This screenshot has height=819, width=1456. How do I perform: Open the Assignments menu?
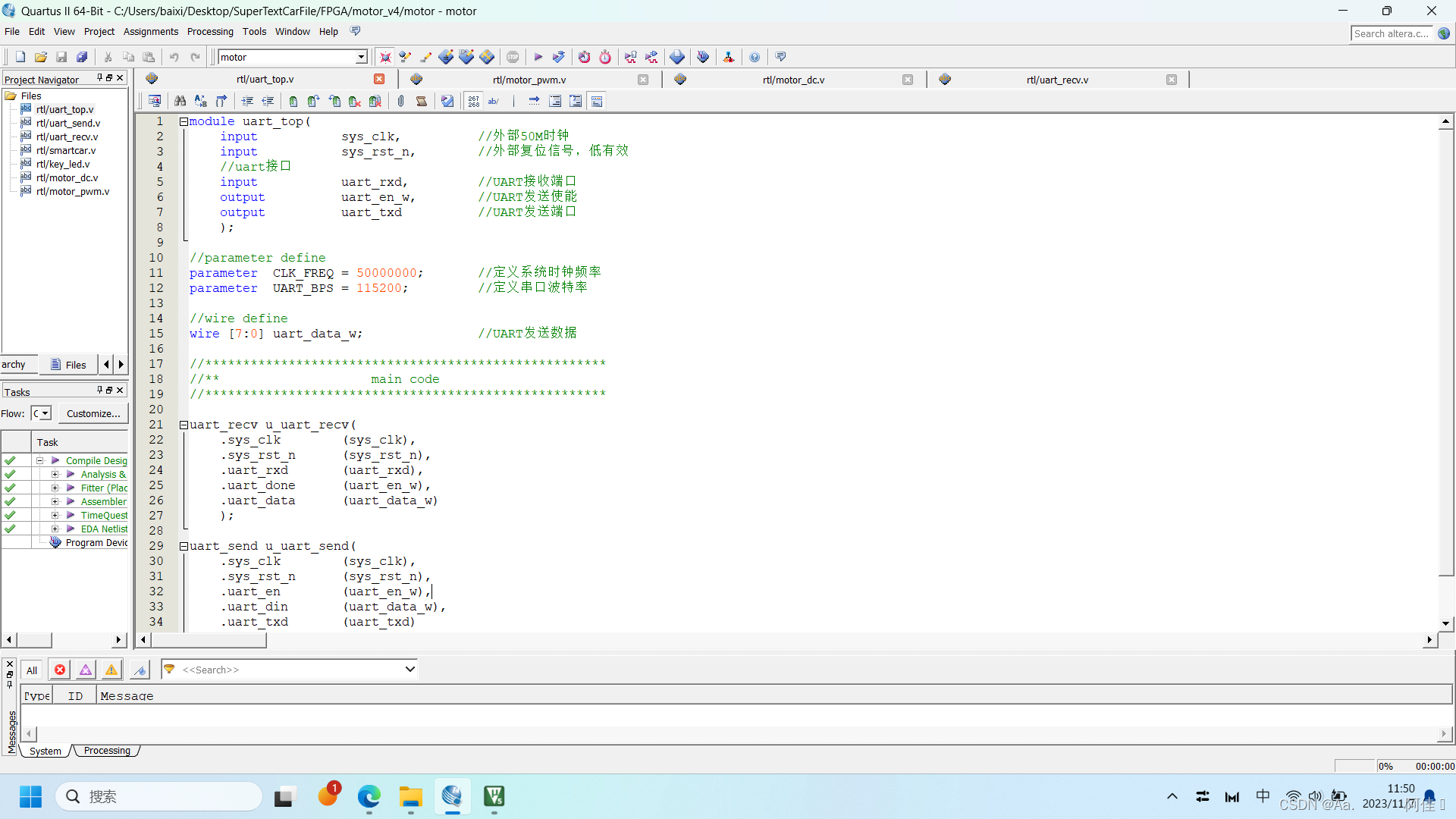pyautogui.click(x=150, y=31)
